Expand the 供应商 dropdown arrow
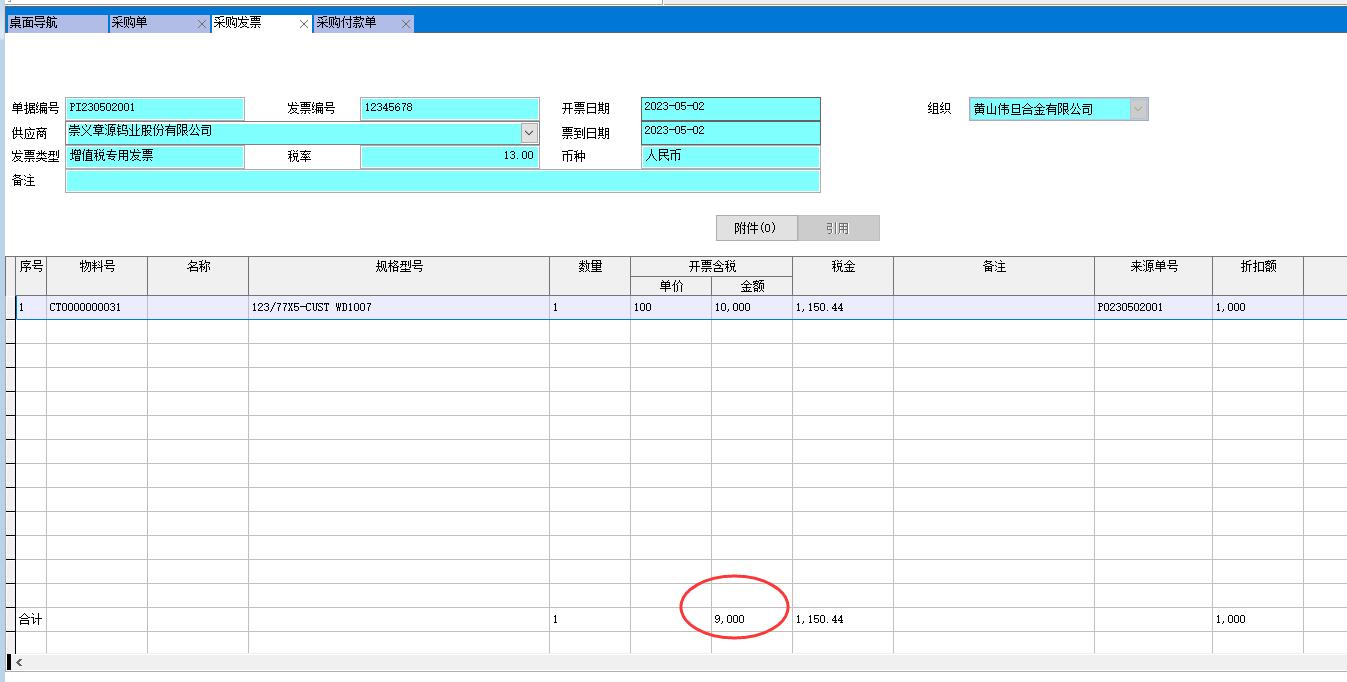 [529, 132]
